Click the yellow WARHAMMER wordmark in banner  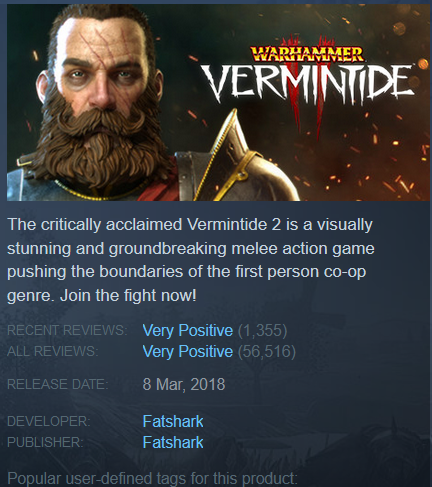click(x=307, y=54)
